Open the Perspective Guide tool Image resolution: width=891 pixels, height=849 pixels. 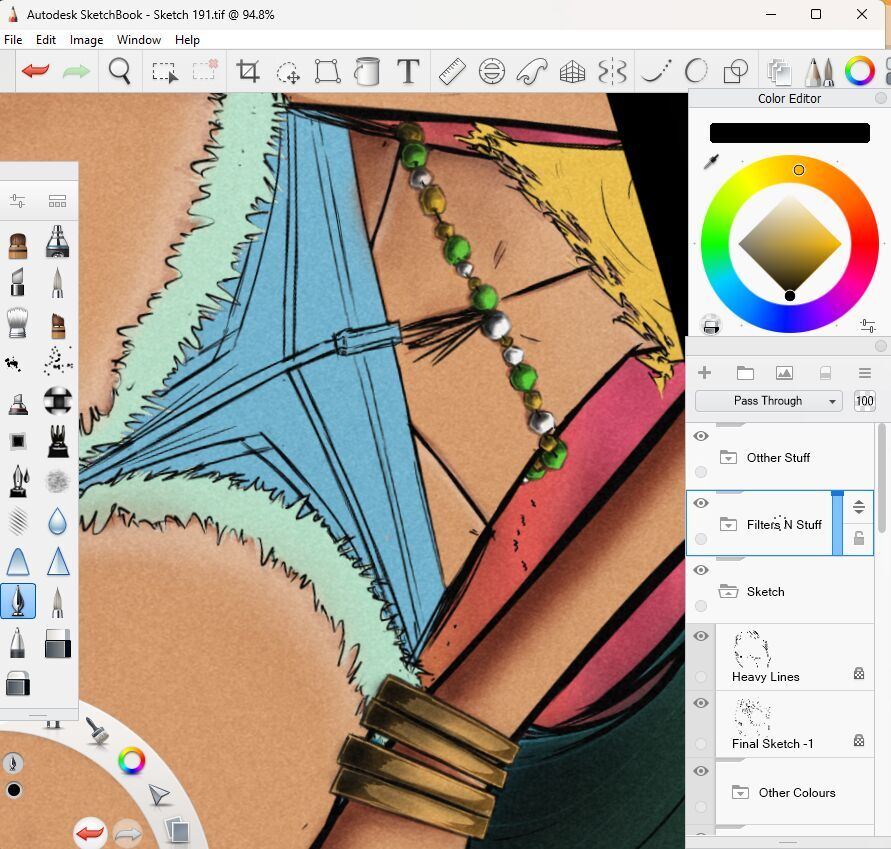coord(572,72)
